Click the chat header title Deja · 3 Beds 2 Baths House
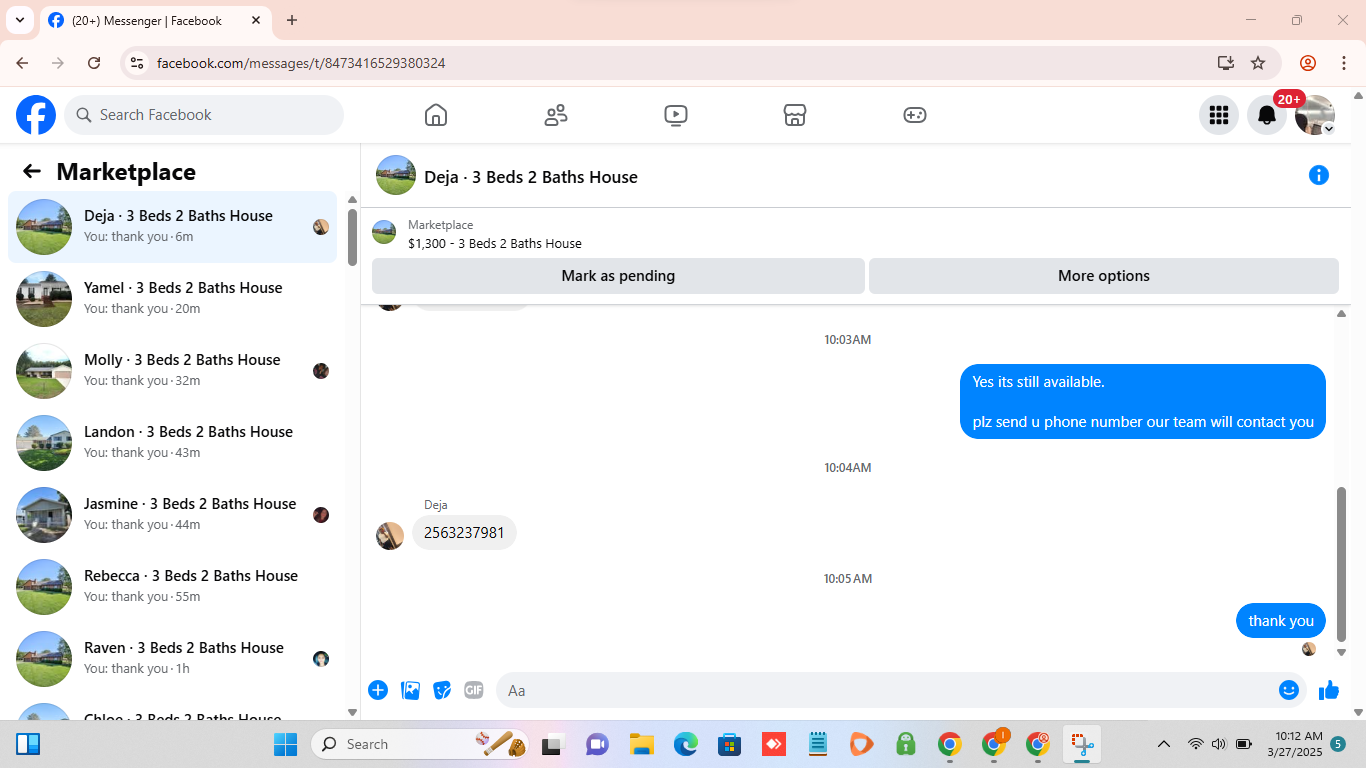 pos(531,177)
